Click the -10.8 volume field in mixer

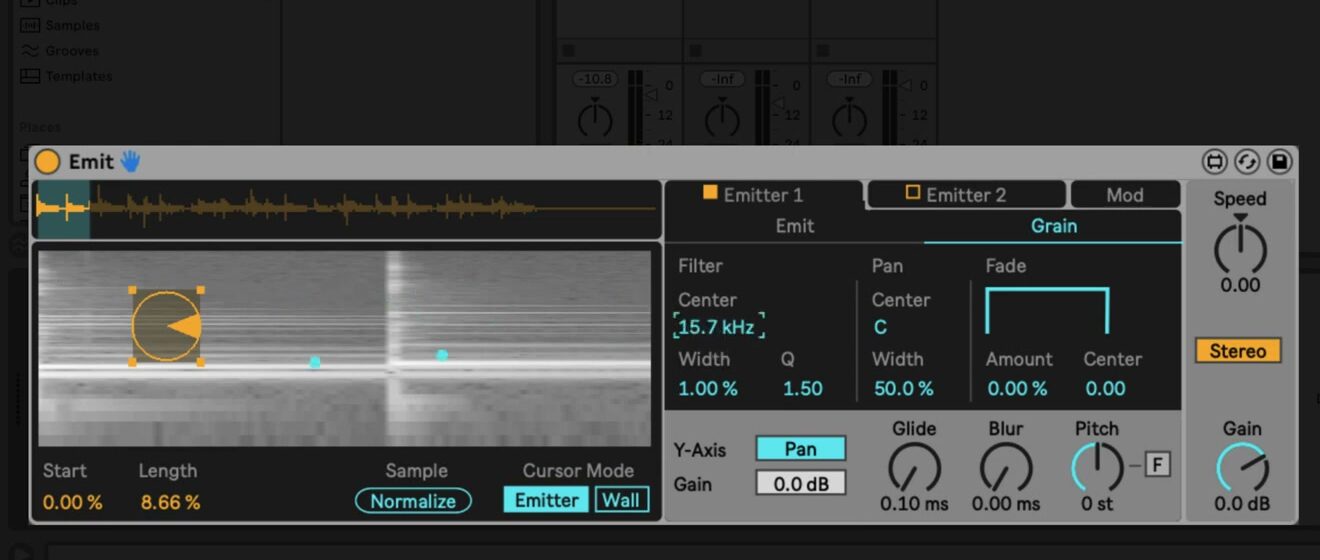[x=594, y=78]
